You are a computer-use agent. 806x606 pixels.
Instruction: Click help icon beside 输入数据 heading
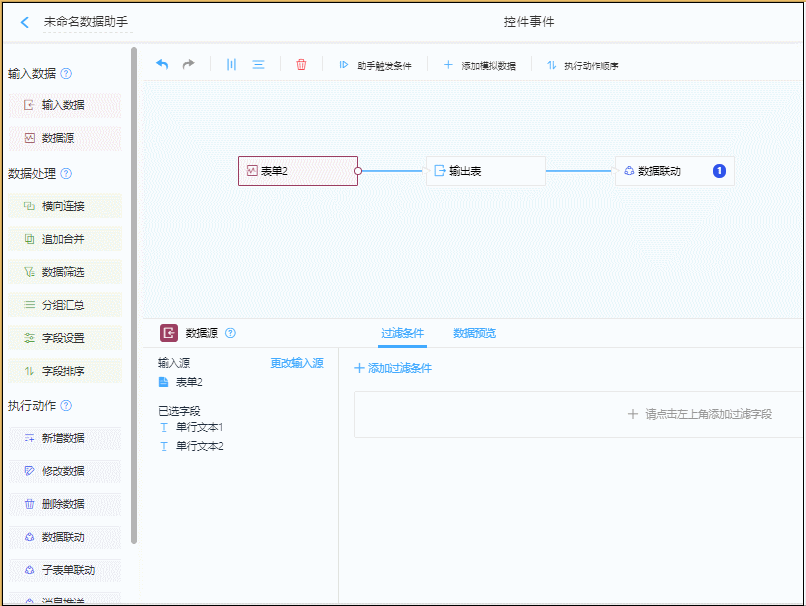[66, 74]
